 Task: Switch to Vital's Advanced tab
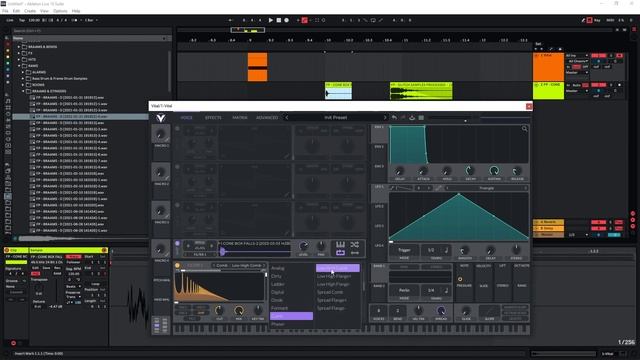[x=267, y=118]
